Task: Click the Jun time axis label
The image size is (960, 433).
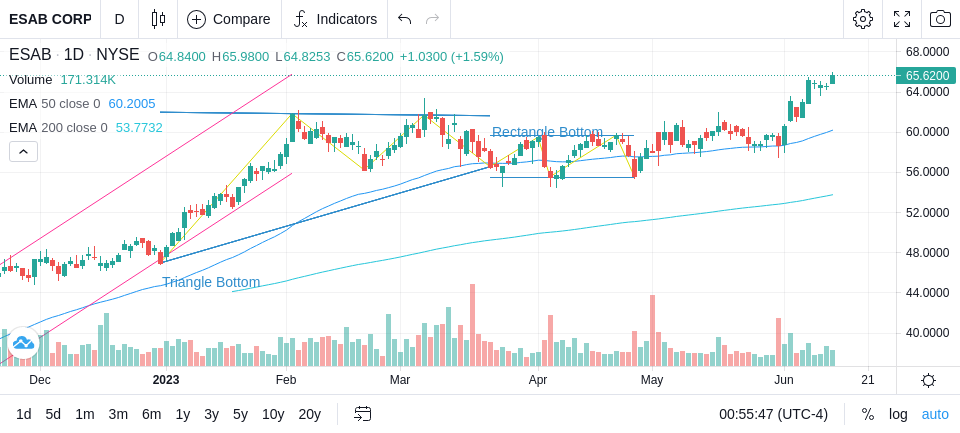Action: [784, 380]
